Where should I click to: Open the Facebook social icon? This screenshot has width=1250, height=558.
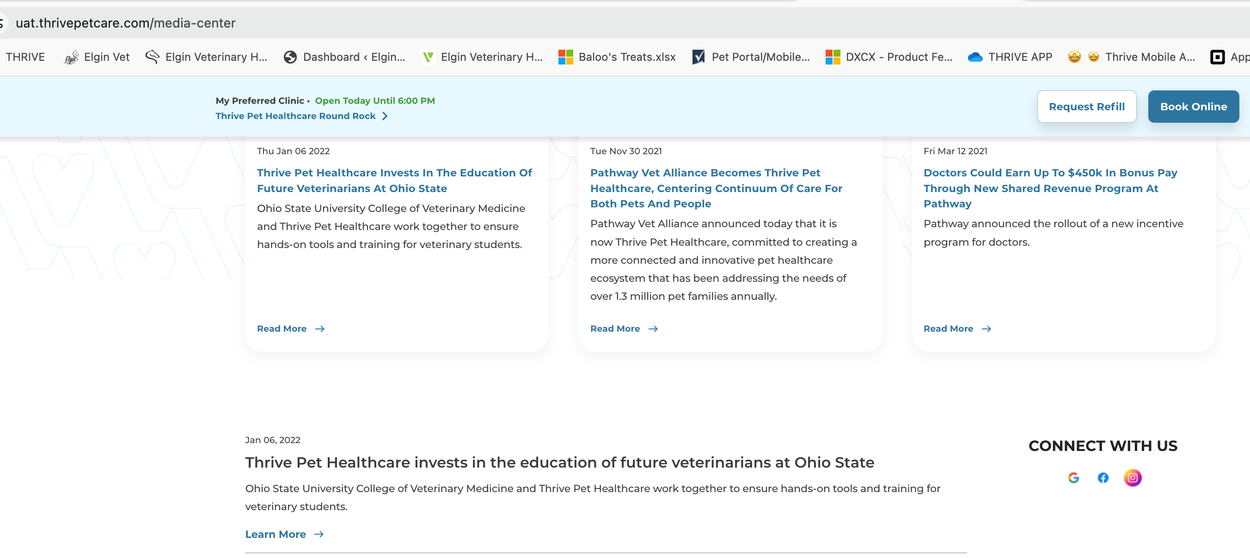[x=1103, y=478]
